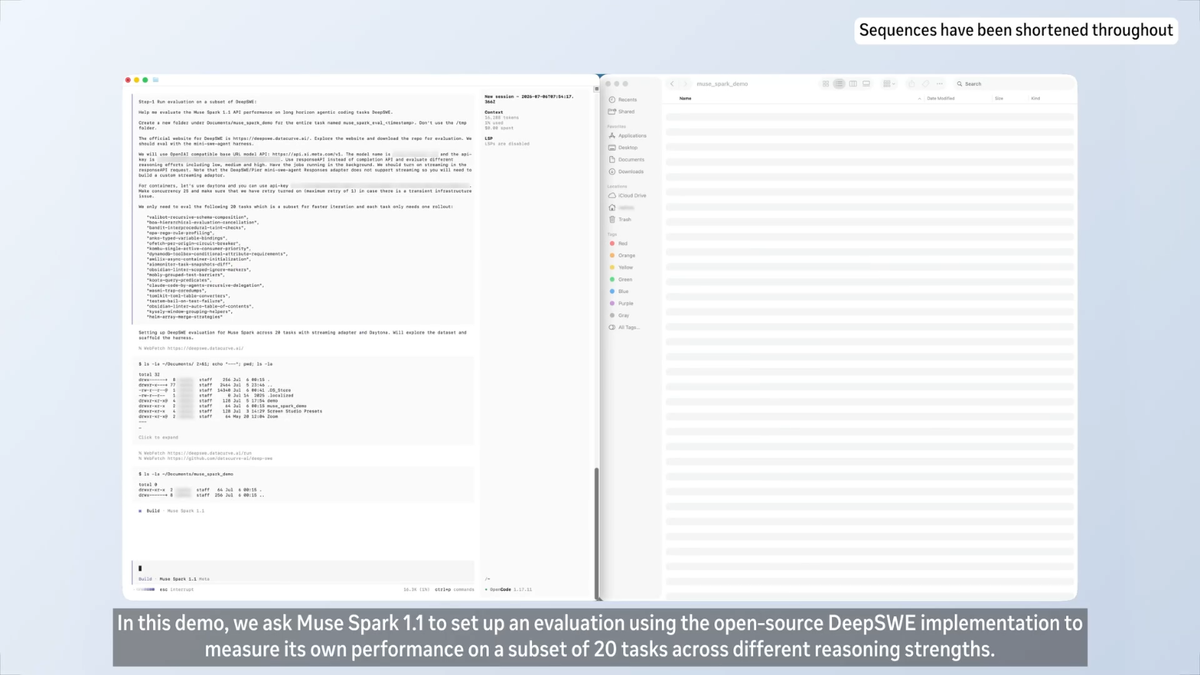The height and width of the screenshot is (675, 1200).
Task: Select the Green tag in Finder
Action: click(621, 280)
